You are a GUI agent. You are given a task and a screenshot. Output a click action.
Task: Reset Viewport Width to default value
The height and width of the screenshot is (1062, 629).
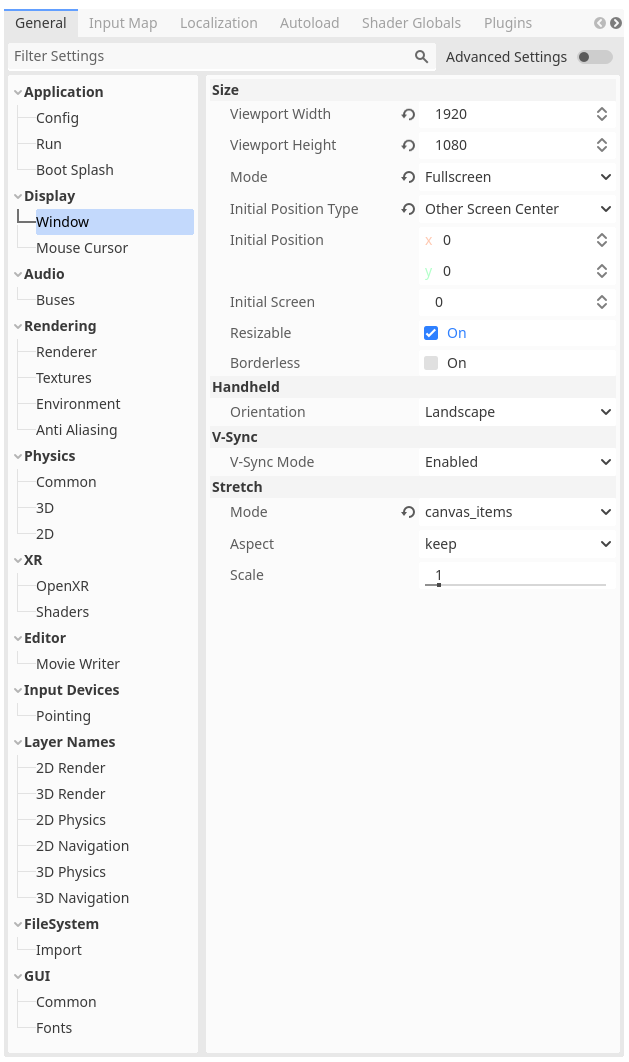click(x=408, y=114)
